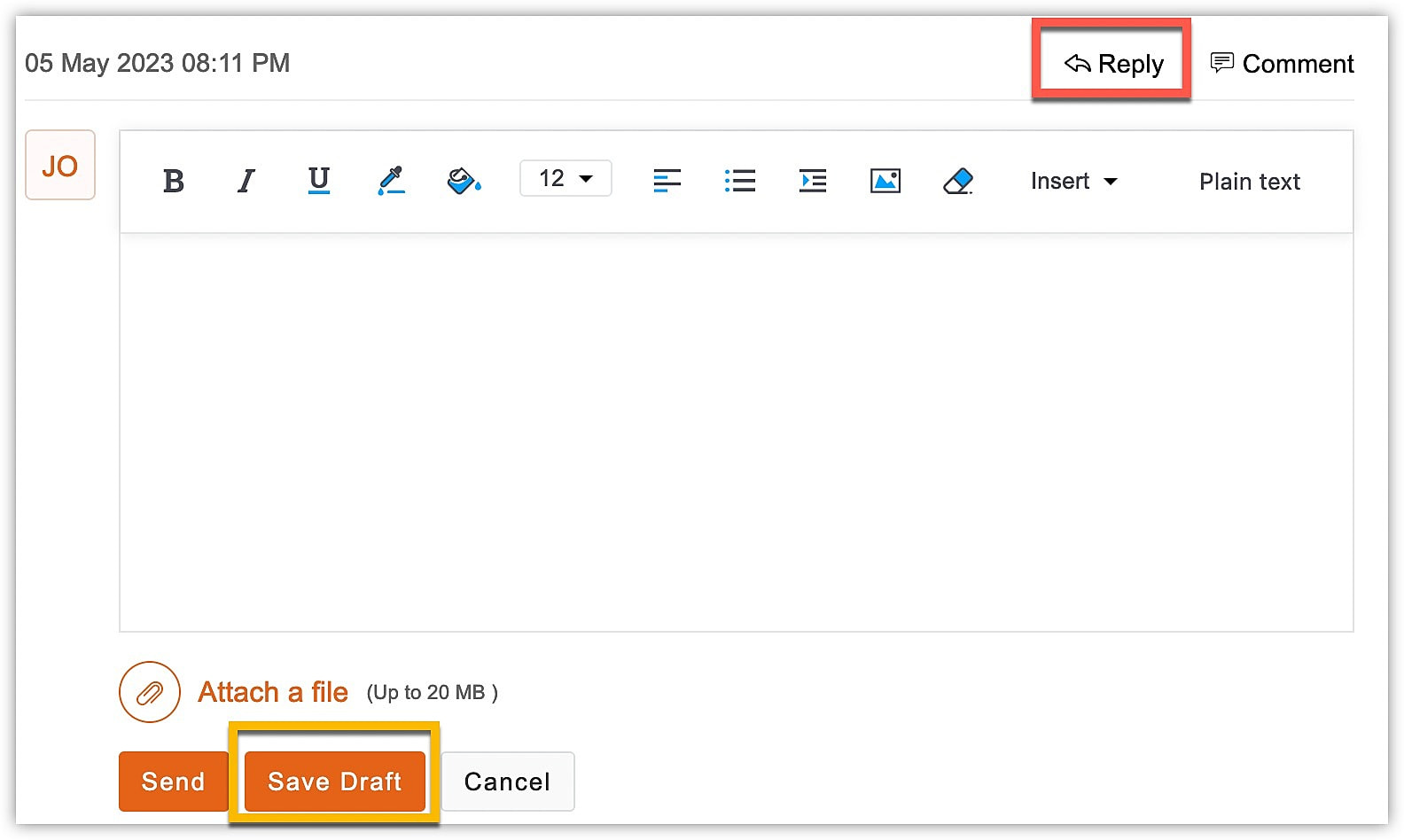
Task: Open the Comment option
Action: click(x=1283, y=64)
